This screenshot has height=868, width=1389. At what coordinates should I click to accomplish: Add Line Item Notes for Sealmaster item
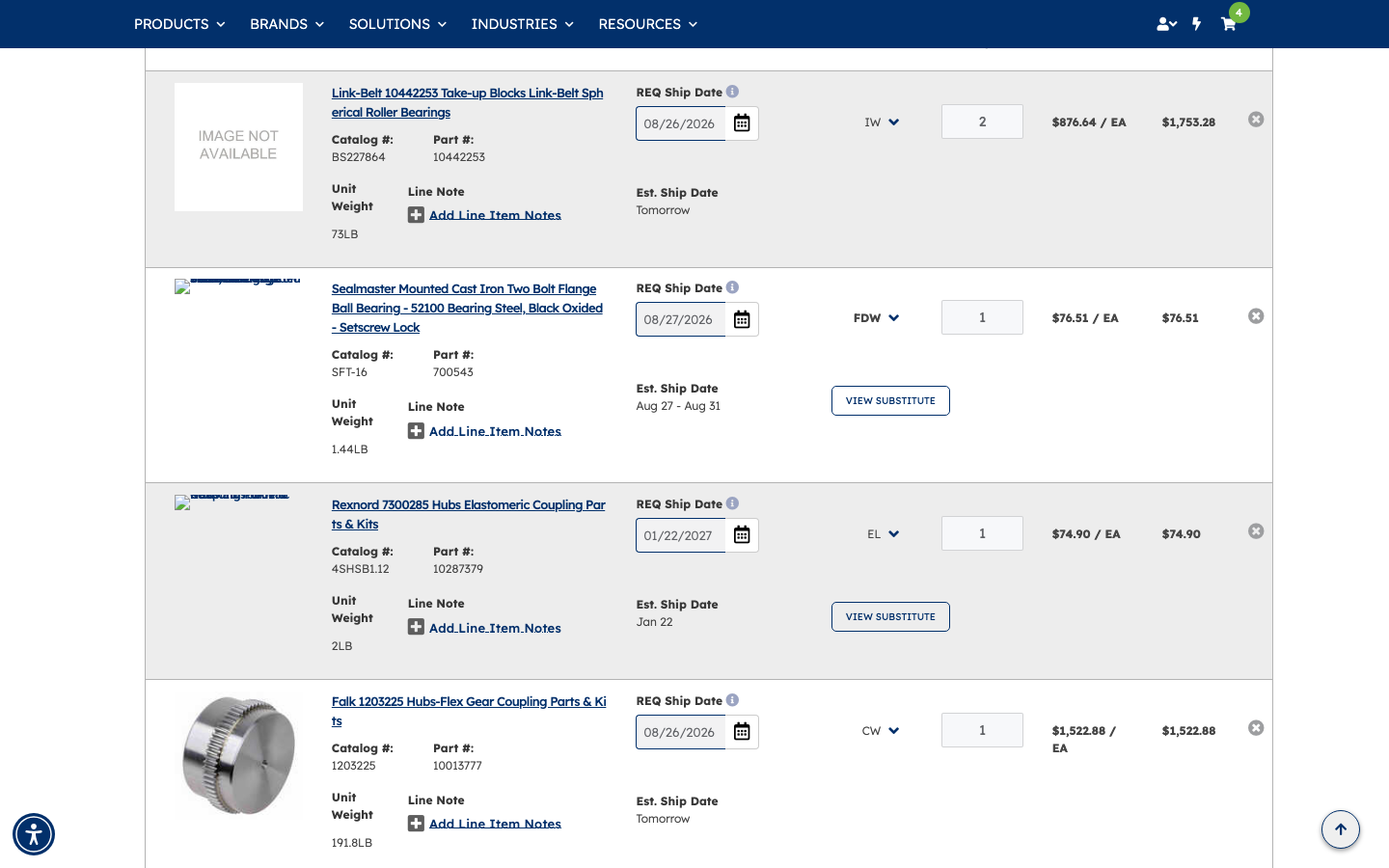click(495, 431)
